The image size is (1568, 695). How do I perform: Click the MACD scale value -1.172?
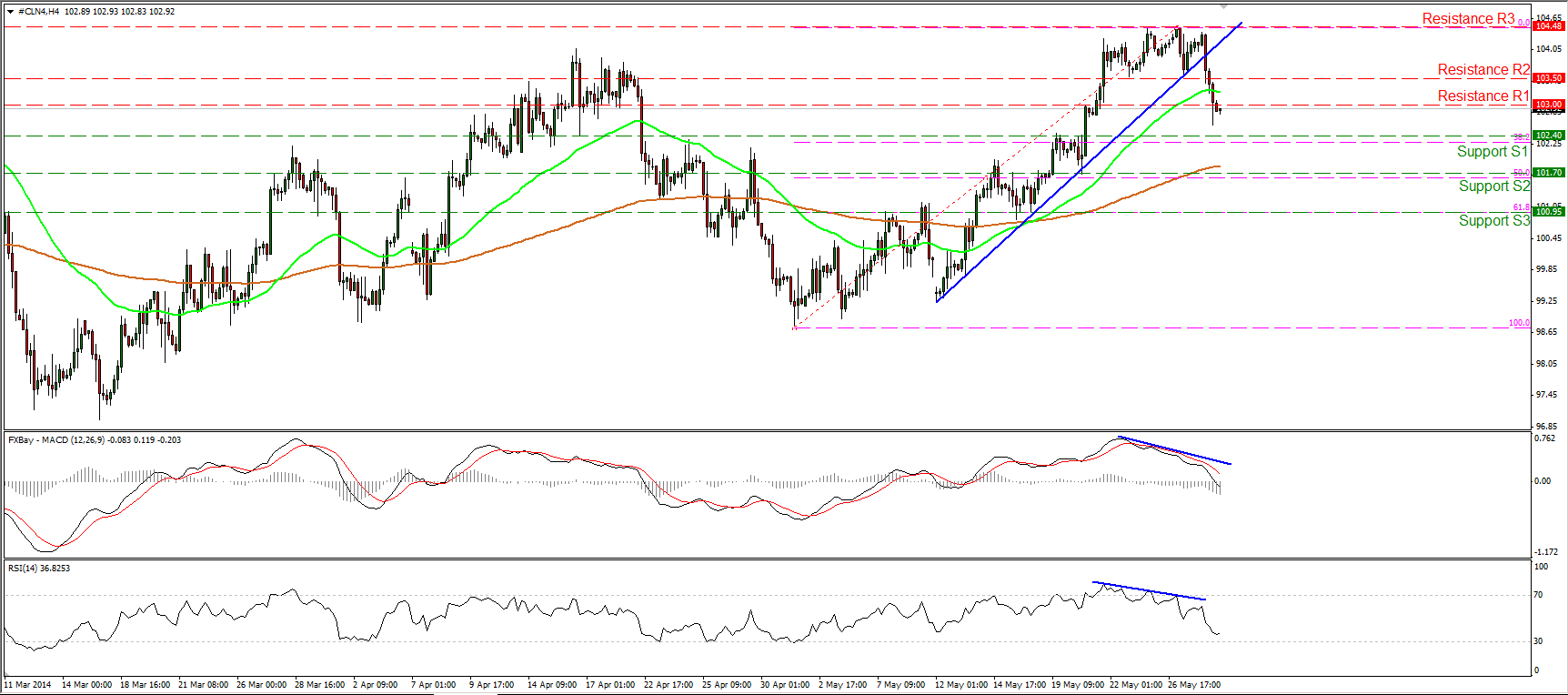tap(1544, 552)
